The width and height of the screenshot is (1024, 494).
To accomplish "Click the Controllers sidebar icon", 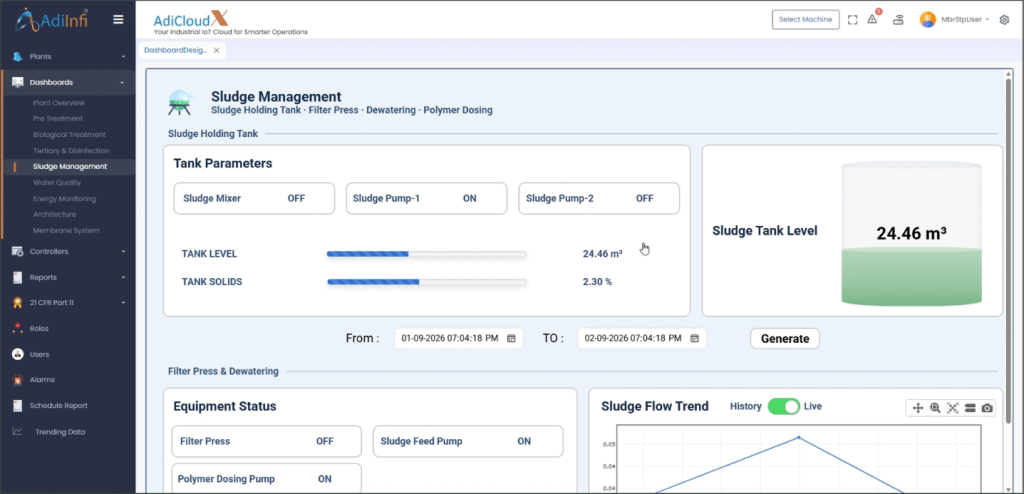I will [18, 252].
